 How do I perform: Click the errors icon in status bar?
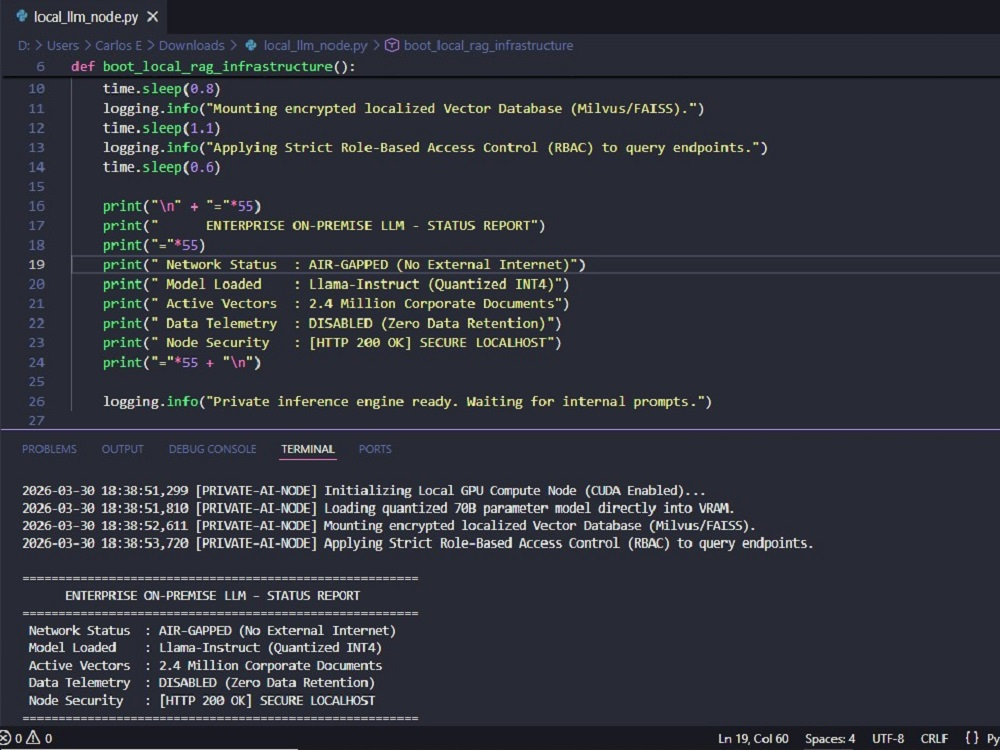[6, 739]
